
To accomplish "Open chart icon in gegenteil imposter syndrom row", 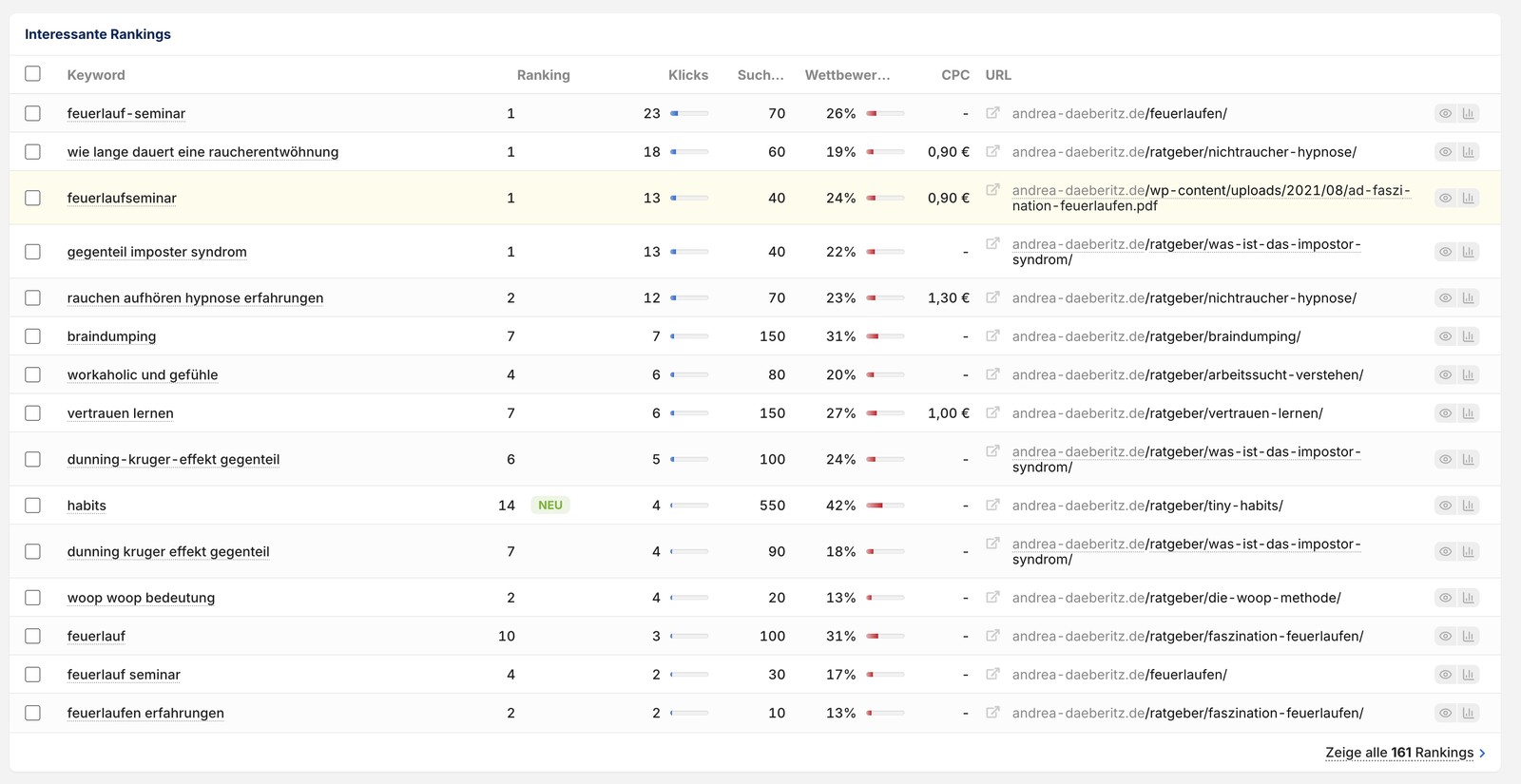I will [x=1469, y=252].
